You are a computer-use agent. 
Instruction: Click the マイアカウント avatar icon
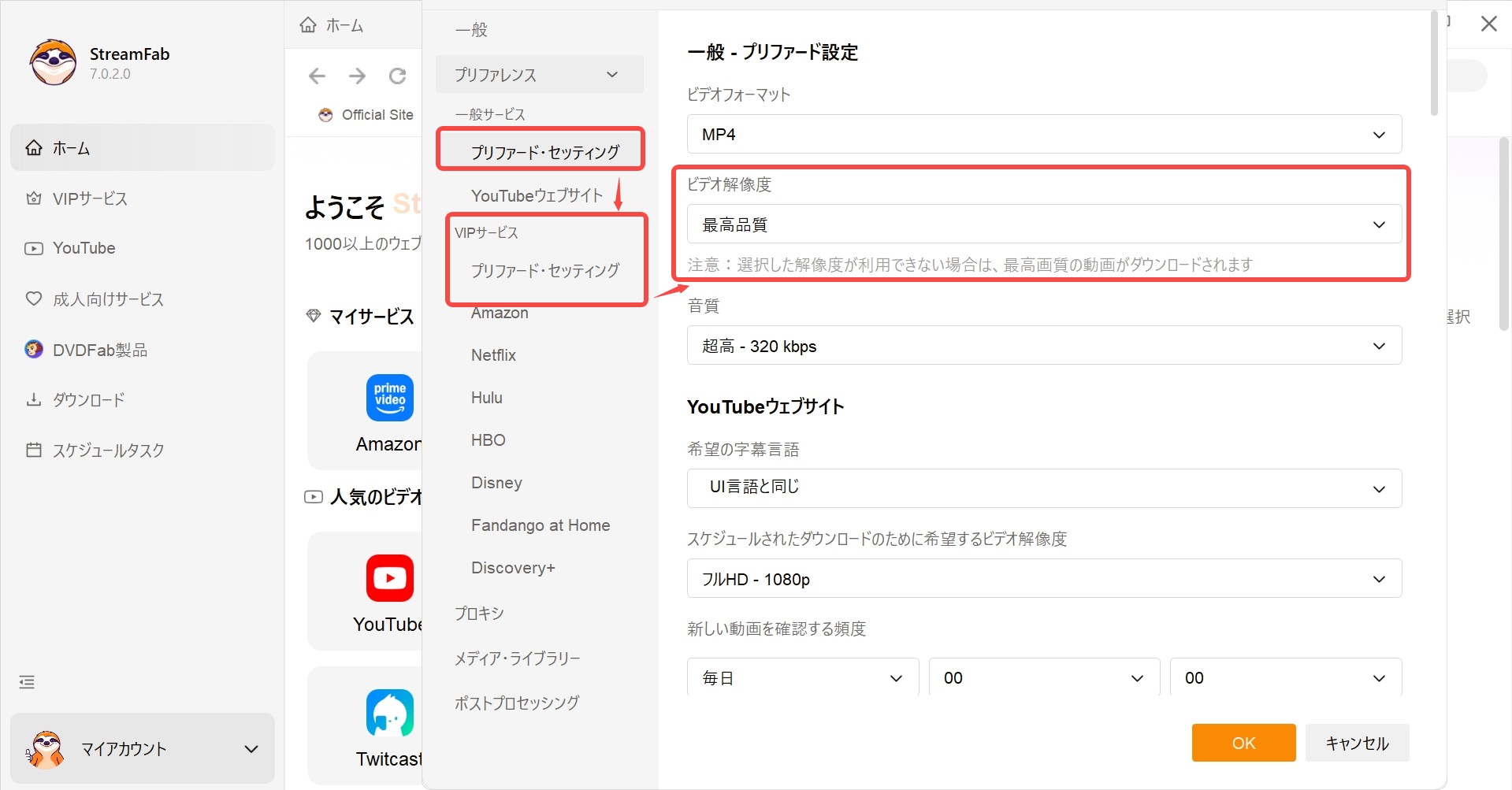point(46,749)
